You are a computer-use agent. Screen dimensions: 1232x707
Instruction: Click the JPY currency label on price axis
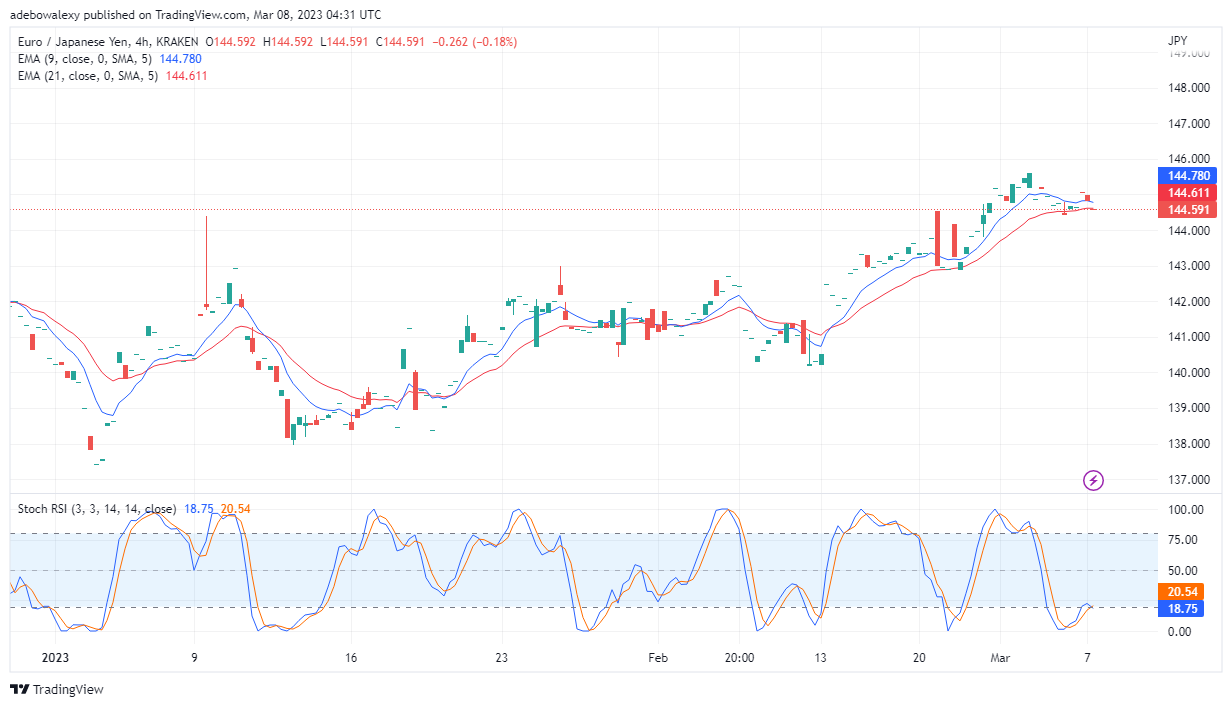pos(1177,41)
